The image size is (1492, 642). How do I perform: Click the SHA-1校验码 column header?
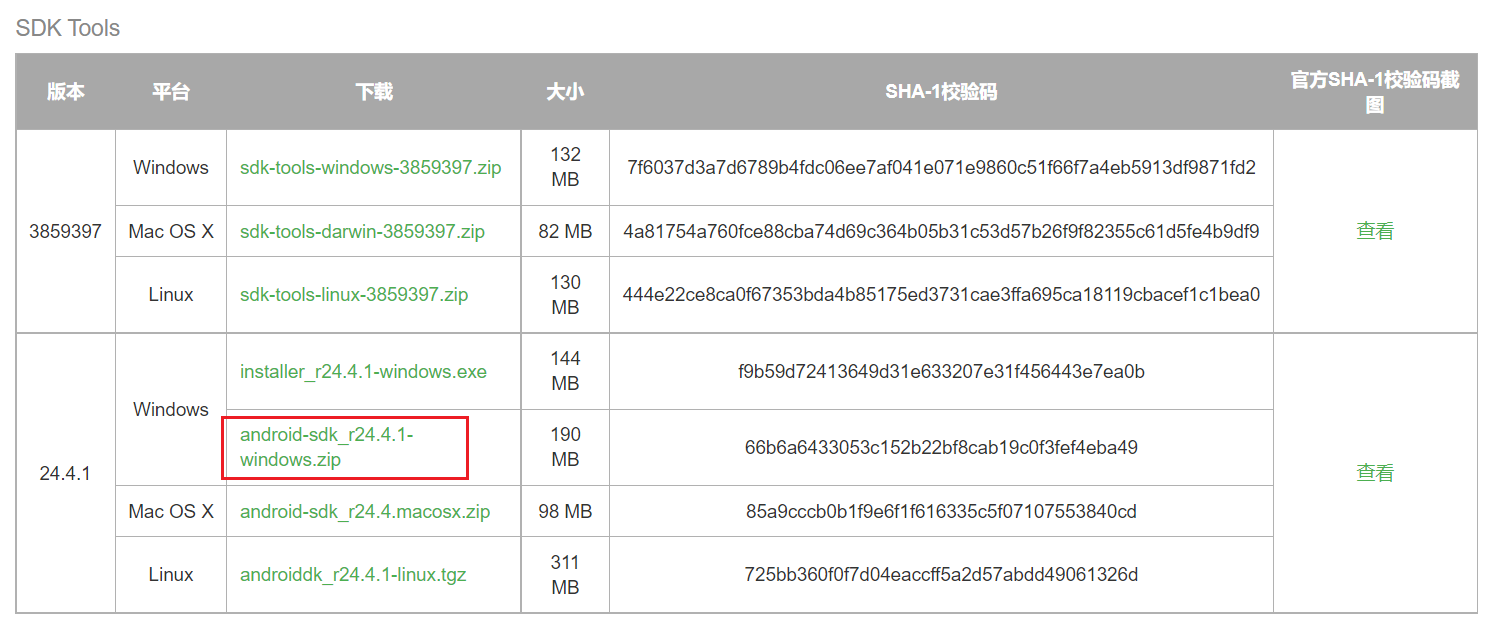pyautogui.click(x=941, y=92)
